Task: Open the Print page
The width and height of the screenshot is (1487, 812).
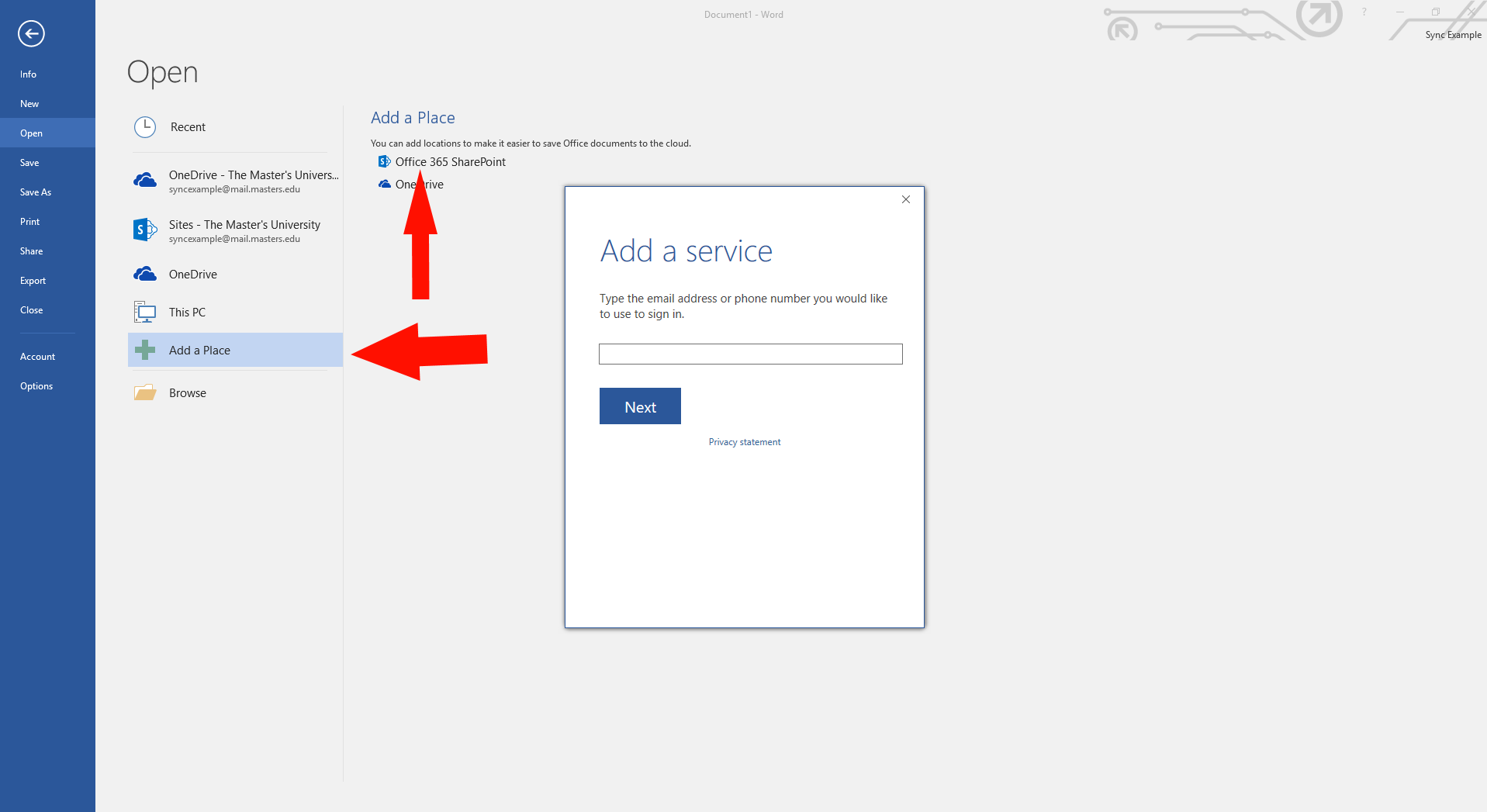Action: pos(47,222)
